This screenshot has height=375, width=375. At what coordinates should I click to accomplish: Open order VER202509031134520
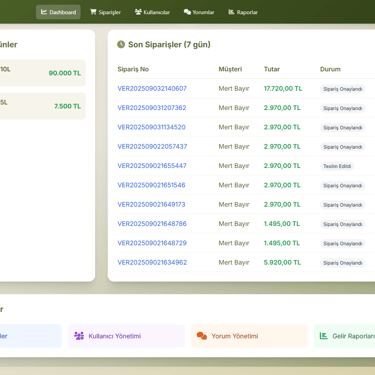151,127
